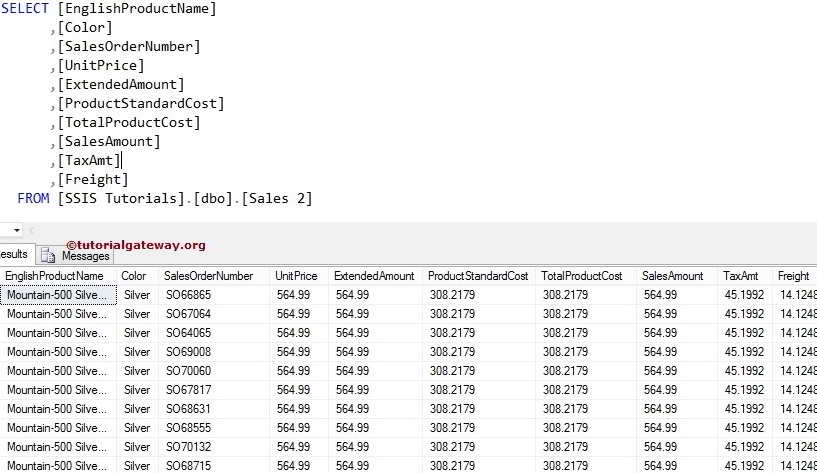Click the ExtendedAmount column header
The image size is (817, 473).
click(375, 276)
